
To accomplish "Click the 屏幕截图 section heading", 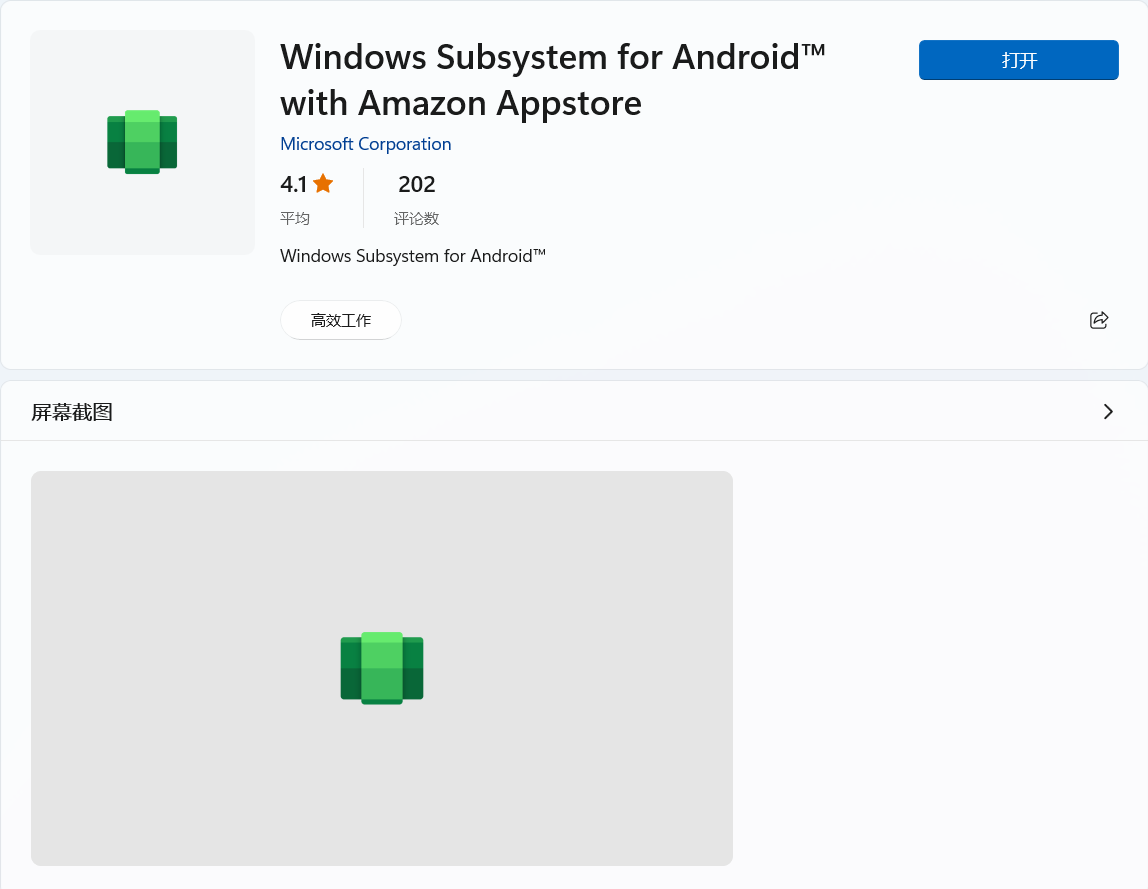I will point(72,412).
